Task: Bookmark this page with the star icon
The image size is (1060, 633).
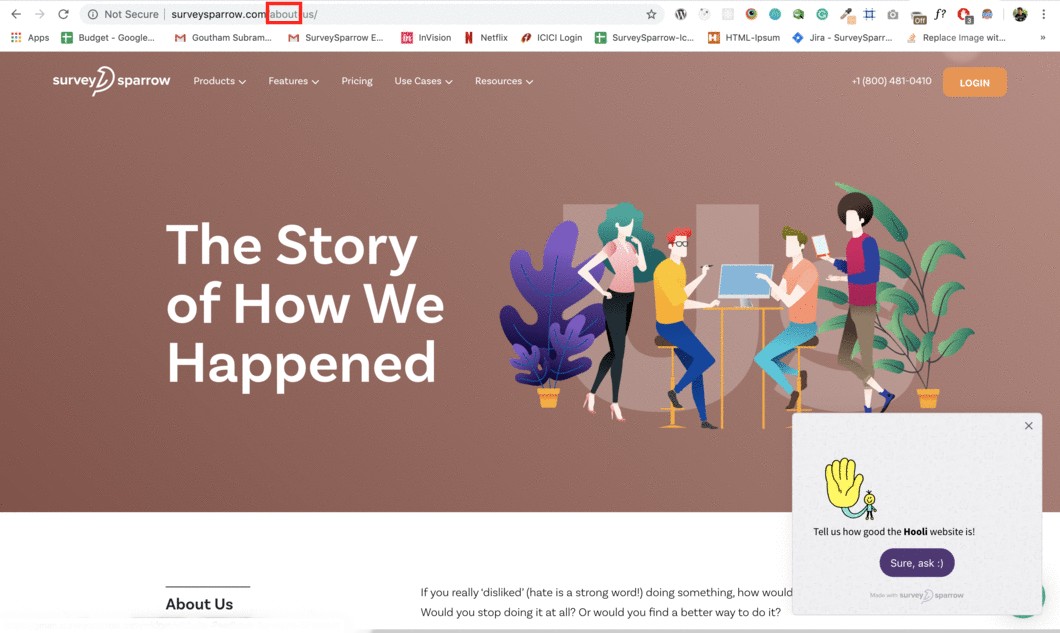Action: [x=651, y=14]
